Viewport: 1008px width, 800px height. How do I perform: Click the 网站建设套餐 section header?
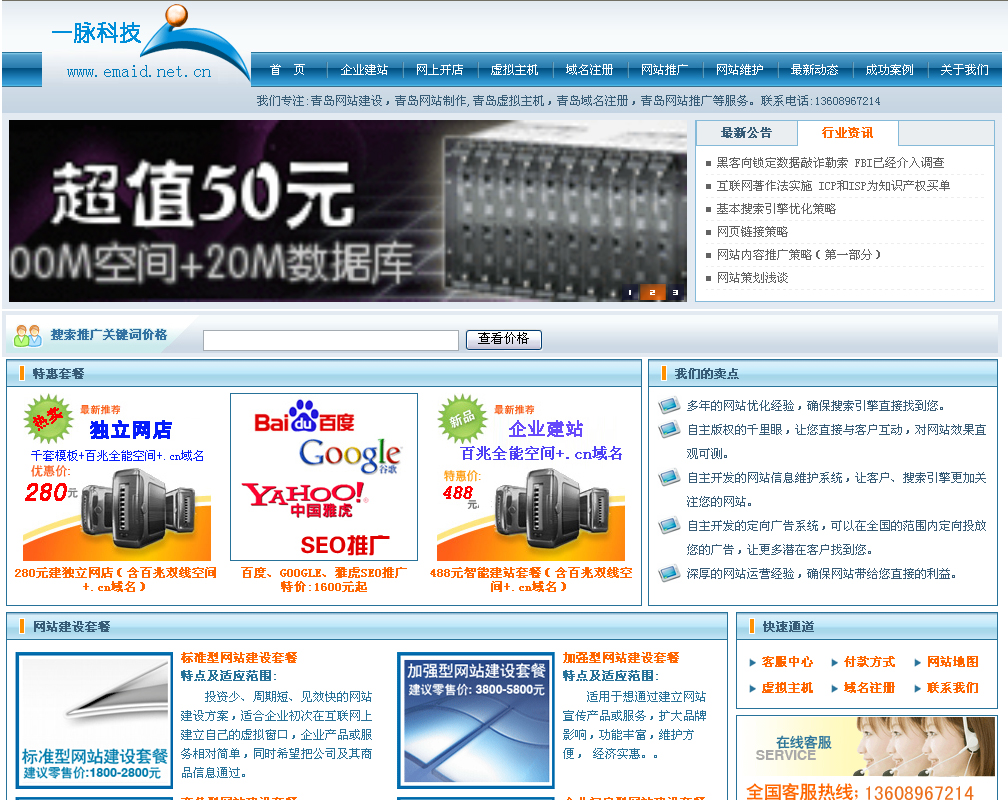pos(71,626)
